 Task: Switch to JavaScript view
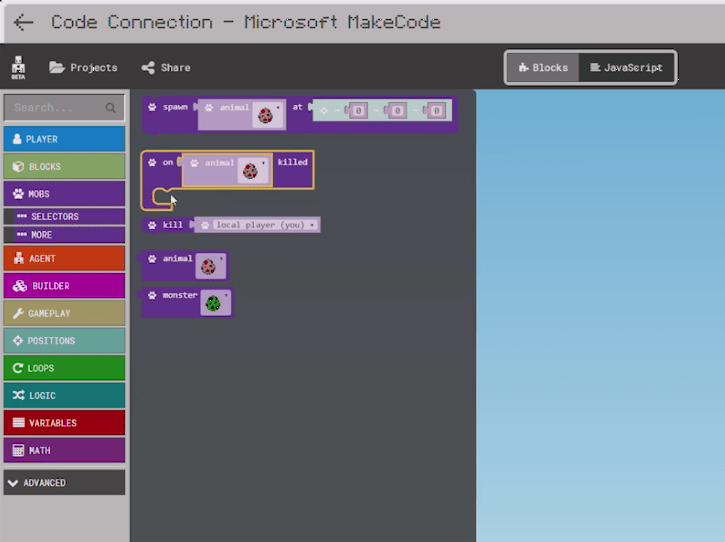pos(626,68)
